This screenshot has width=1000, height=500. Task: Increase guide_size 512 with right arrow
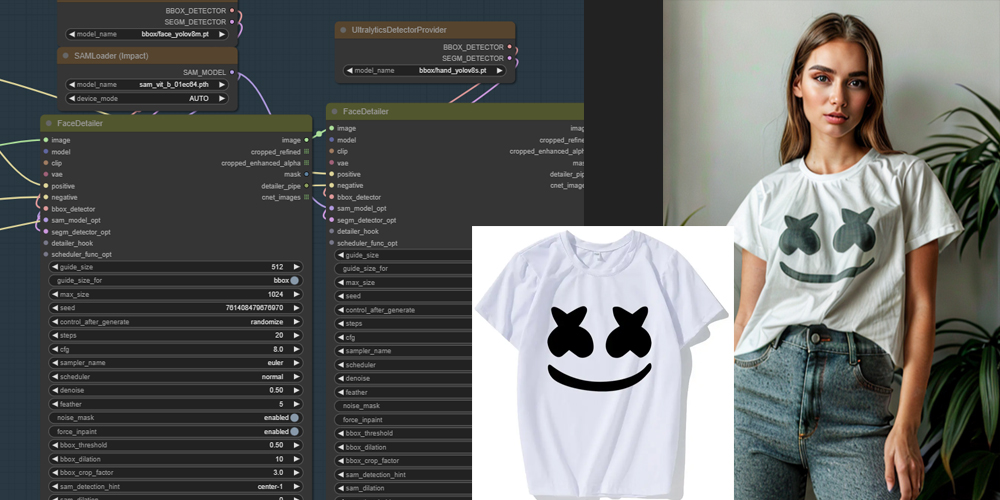tap(296, 267)
